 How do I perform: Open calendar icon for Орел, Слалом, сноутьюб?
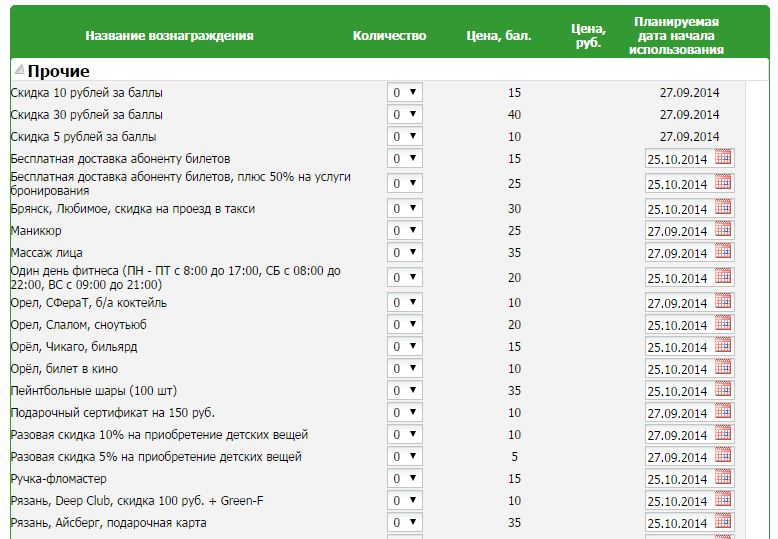[x=723, y=324]
